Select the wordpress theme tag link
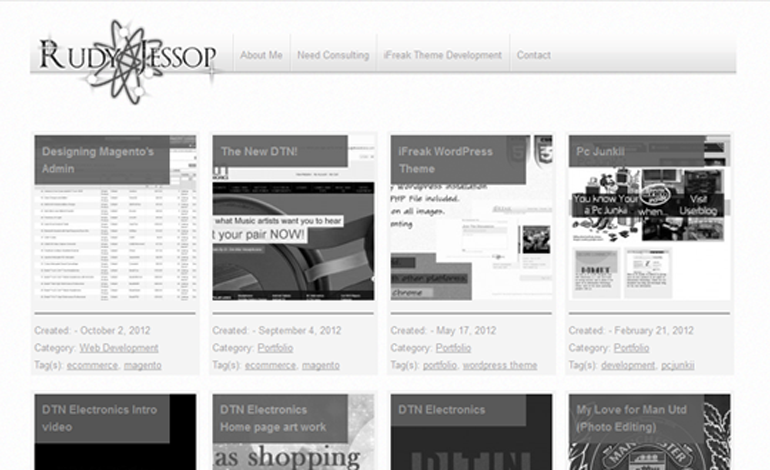Viewport: 770px width, 470px height. (x=500, y=365)
